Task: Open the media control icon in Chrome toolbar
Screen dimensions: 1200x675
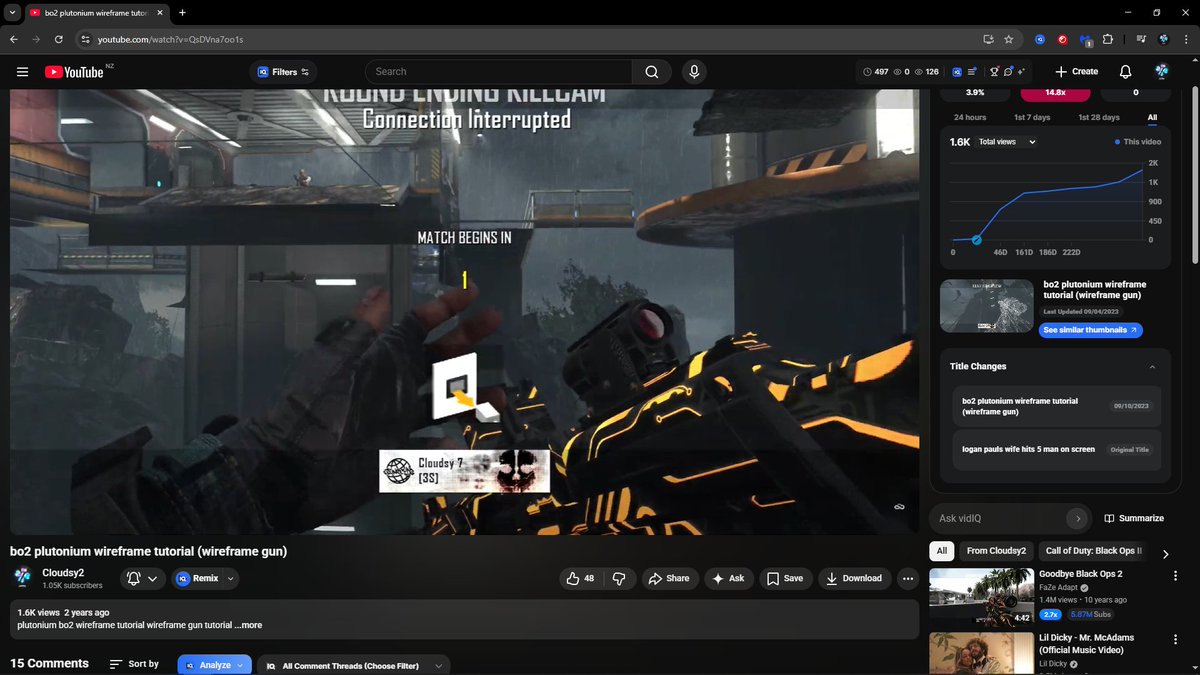Action: coord(1141,39)
